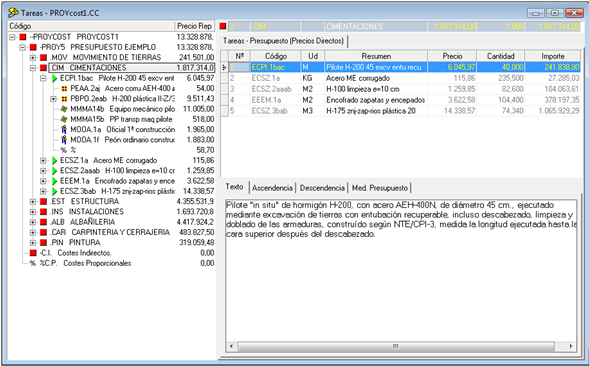Image resolution: width=589 pixels, height=366 pixels.
Task: Select table row EEEM.1a Encofrado zapatas y encepados
Action: (x=400, y=100)
